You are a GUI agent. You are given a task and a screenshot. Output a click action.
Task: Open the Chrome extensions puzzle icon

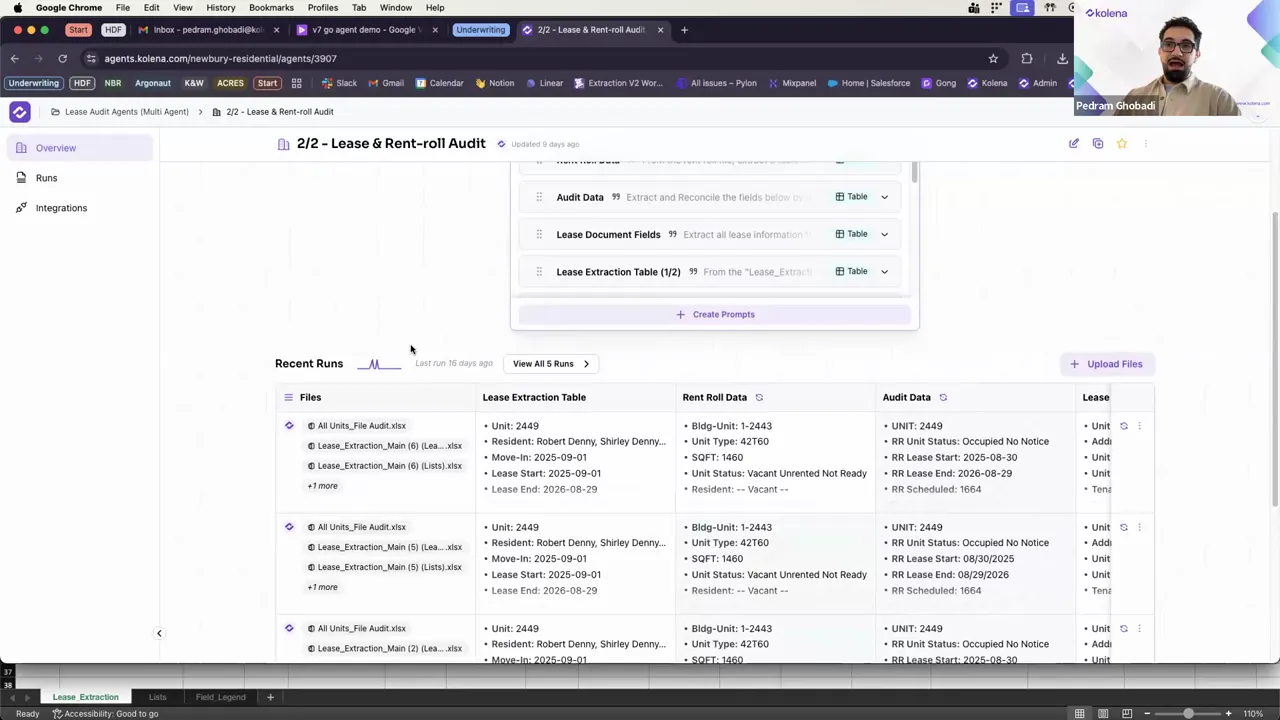pyautogui.click(x=1027, y=59)
